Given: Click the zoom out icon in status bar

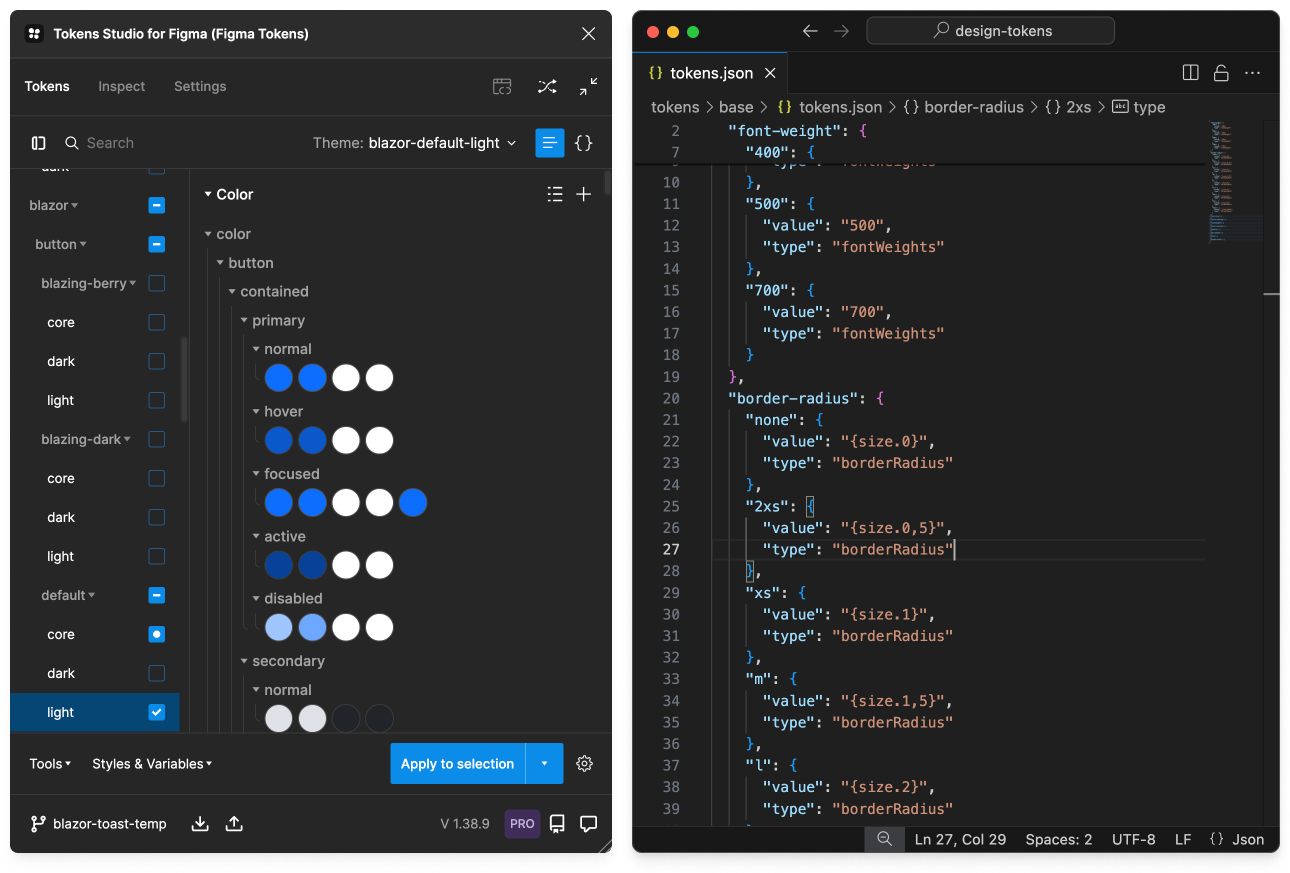Looking at the screenshot, I should [885, 839].
